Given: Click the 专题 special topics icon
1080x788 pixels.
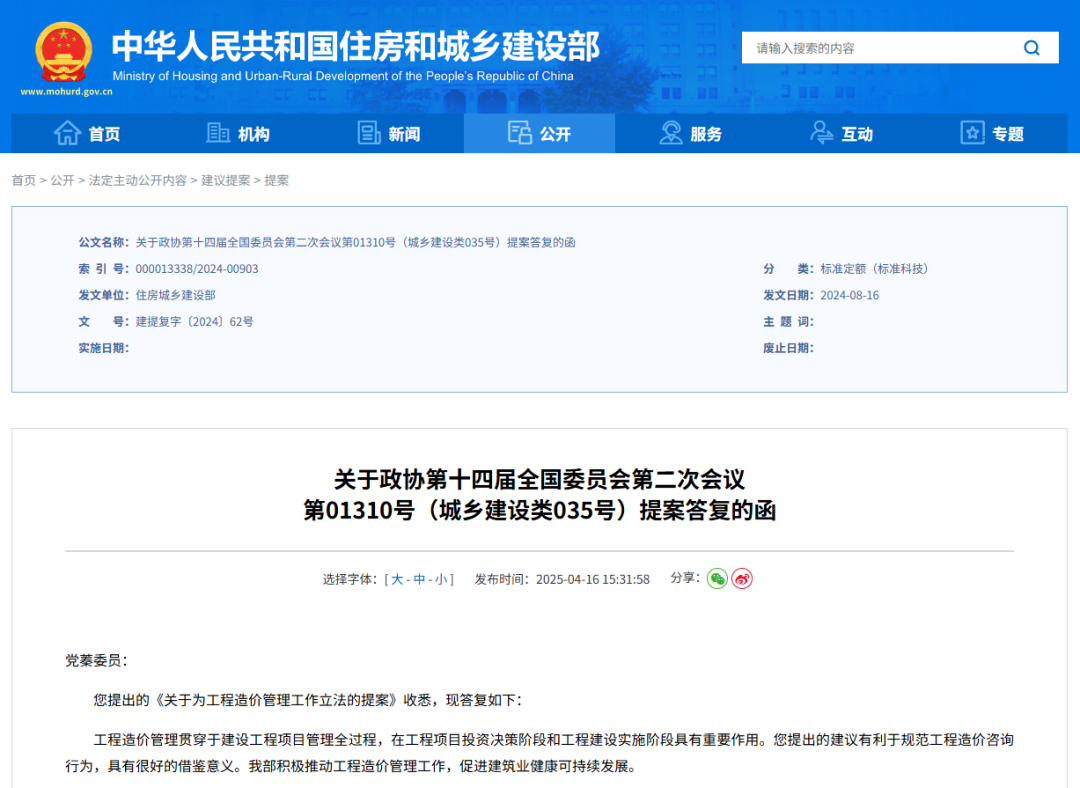Looking at the screenshot, I should (971, 133).
